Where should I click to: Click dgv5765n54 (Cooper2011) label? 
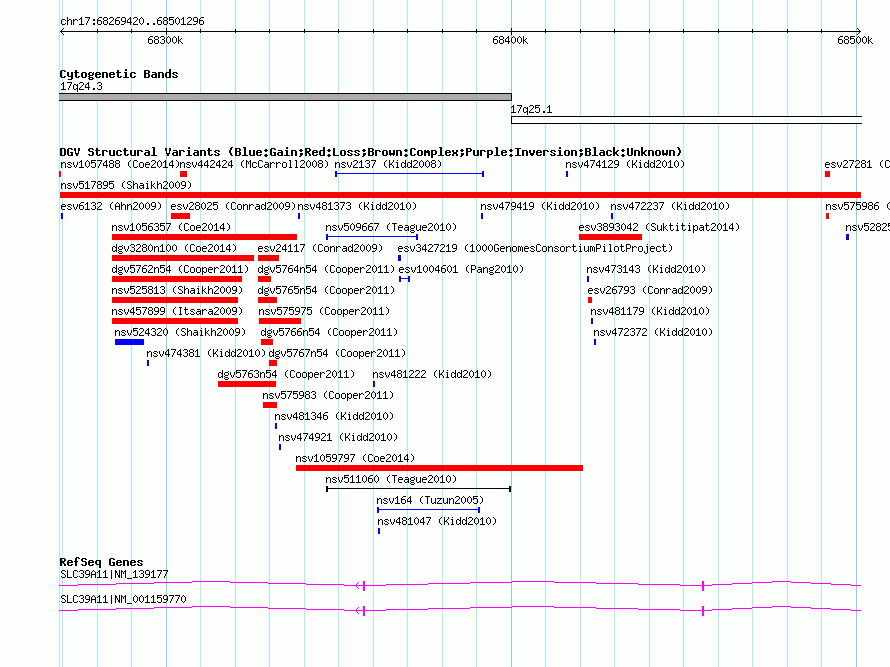pos(326,290)
